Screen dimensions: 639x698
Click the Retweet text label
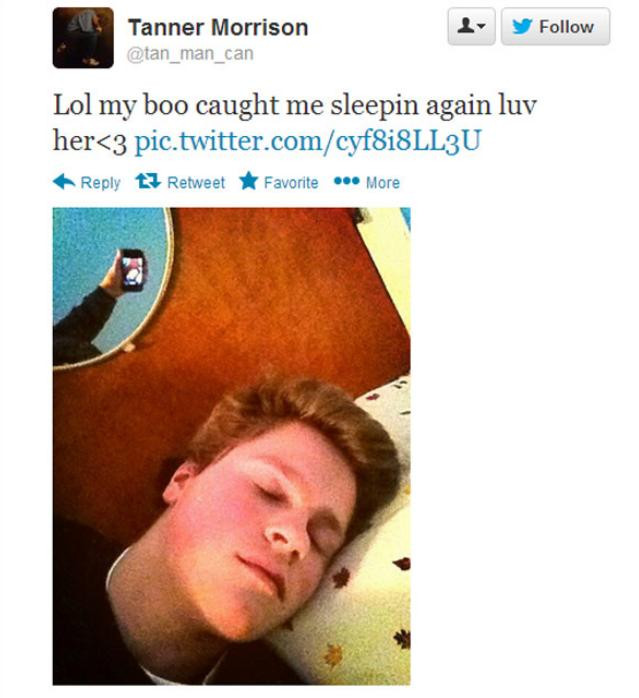pos(196,183)
